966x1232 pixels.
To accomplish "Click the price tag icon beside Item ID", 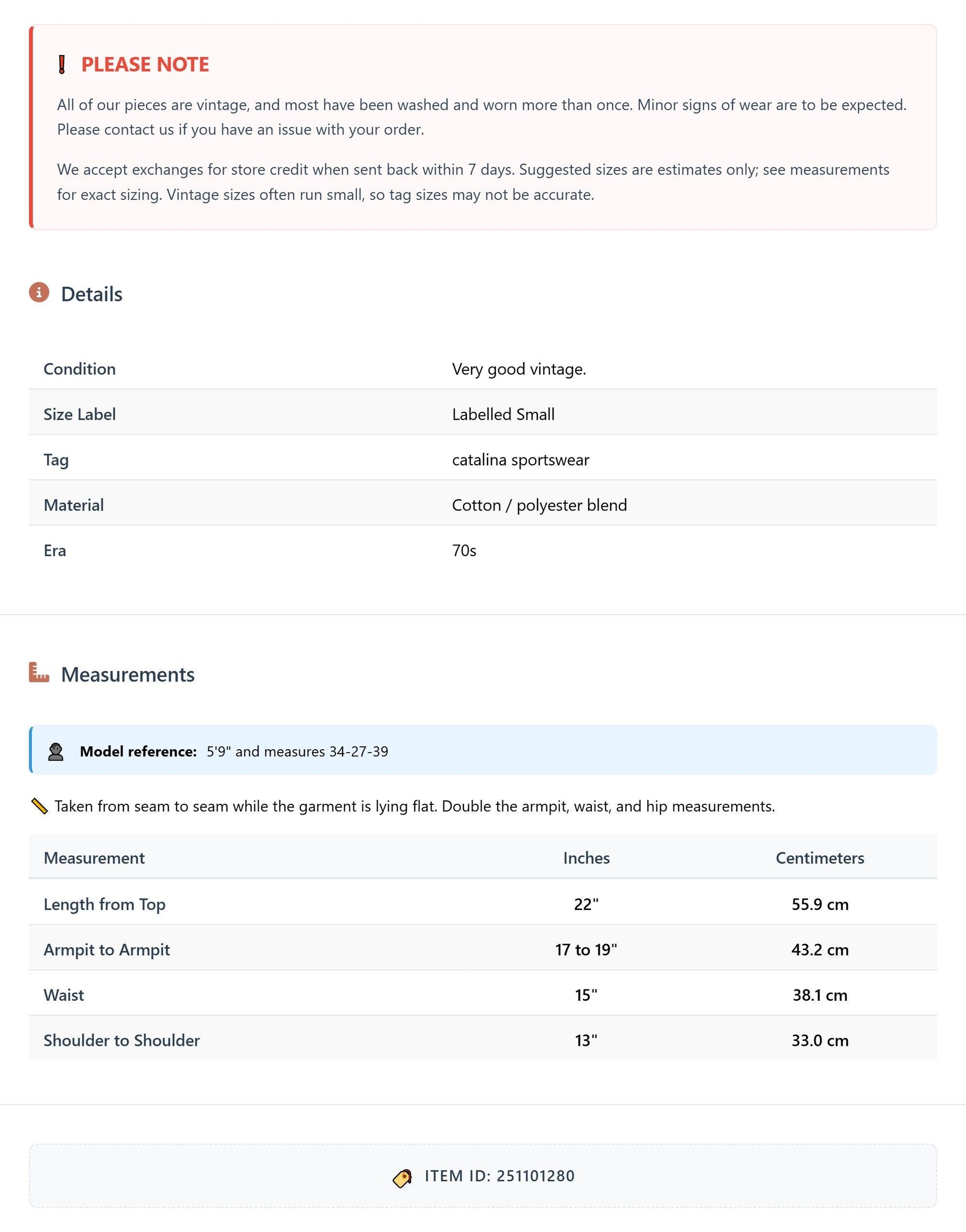I will 403,1178.
